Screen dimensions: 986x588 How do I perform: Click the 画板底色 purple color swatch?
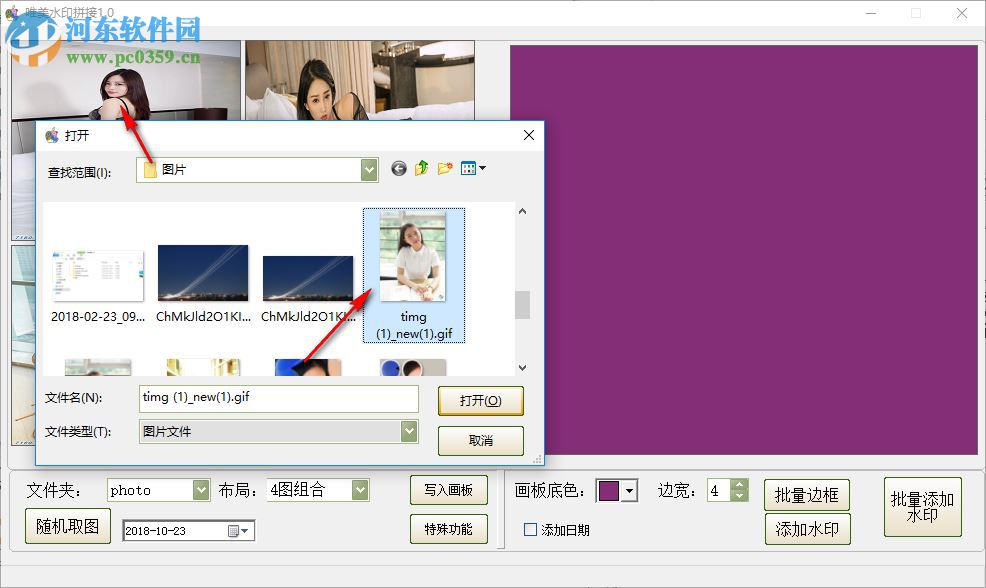(609, 491)
